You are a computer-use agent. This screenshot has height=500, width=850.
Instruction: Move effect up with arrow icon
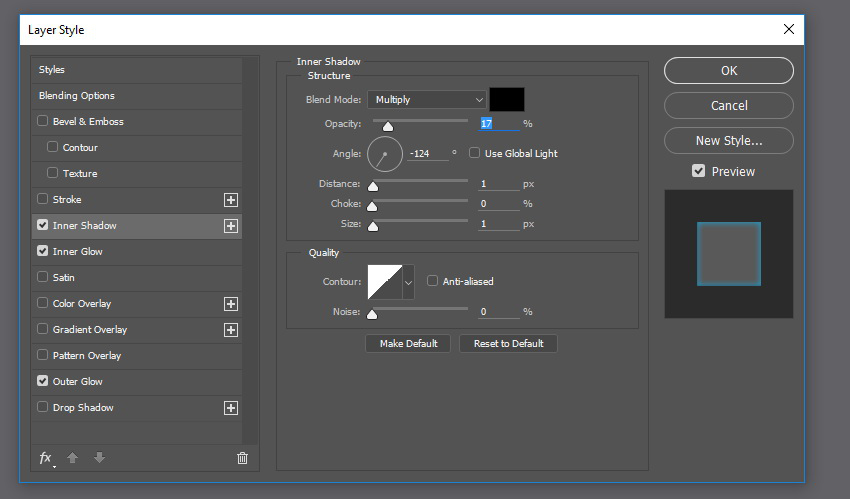tap(73, 458)
